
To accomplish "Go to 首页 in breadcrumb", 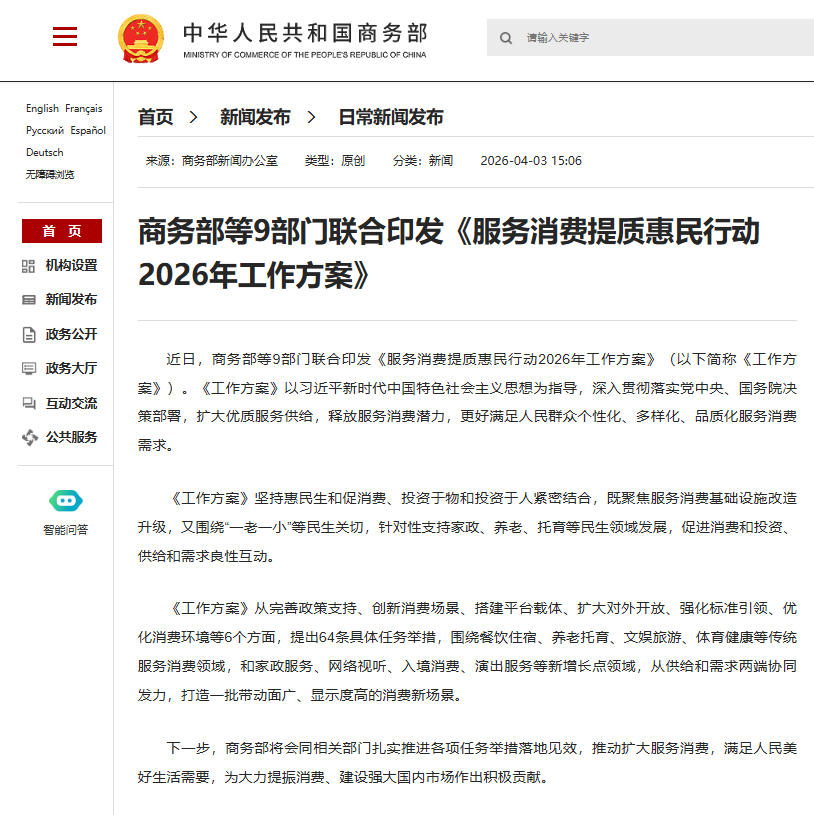I will tap(155, 117).
